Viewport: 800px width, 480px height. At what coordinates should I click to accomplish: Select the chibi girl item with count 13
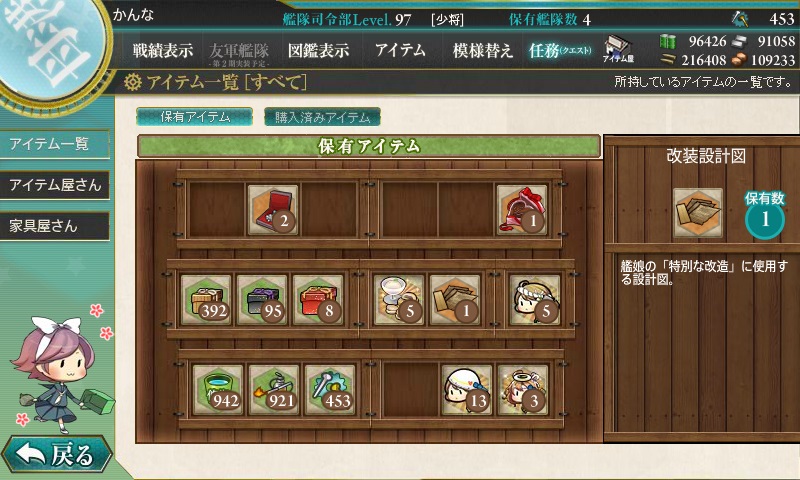coord(467,390)
